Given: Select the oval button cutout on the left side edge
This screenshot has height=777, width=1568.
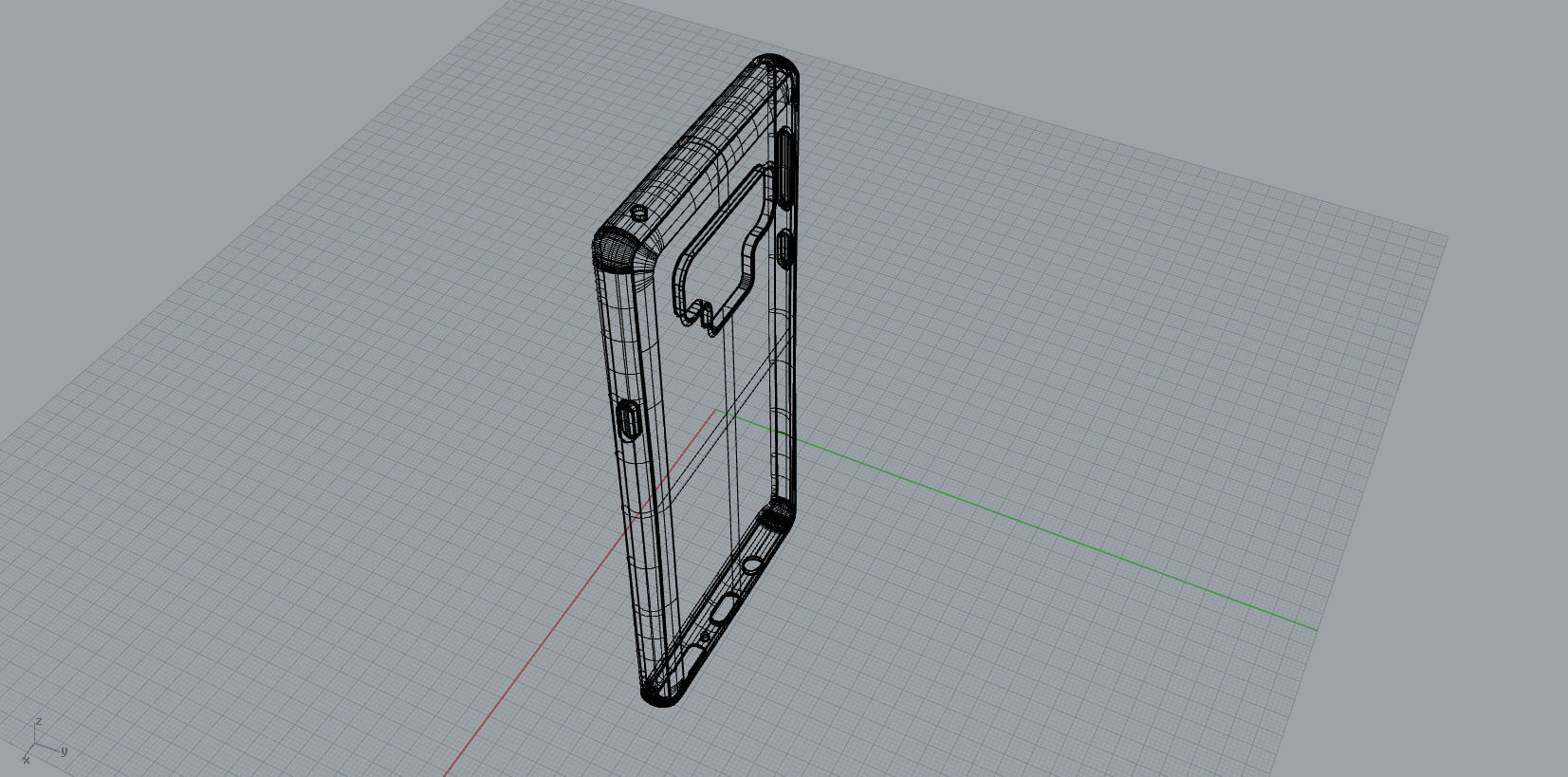Looking at the screenshot, I should [x=628, y=420].
